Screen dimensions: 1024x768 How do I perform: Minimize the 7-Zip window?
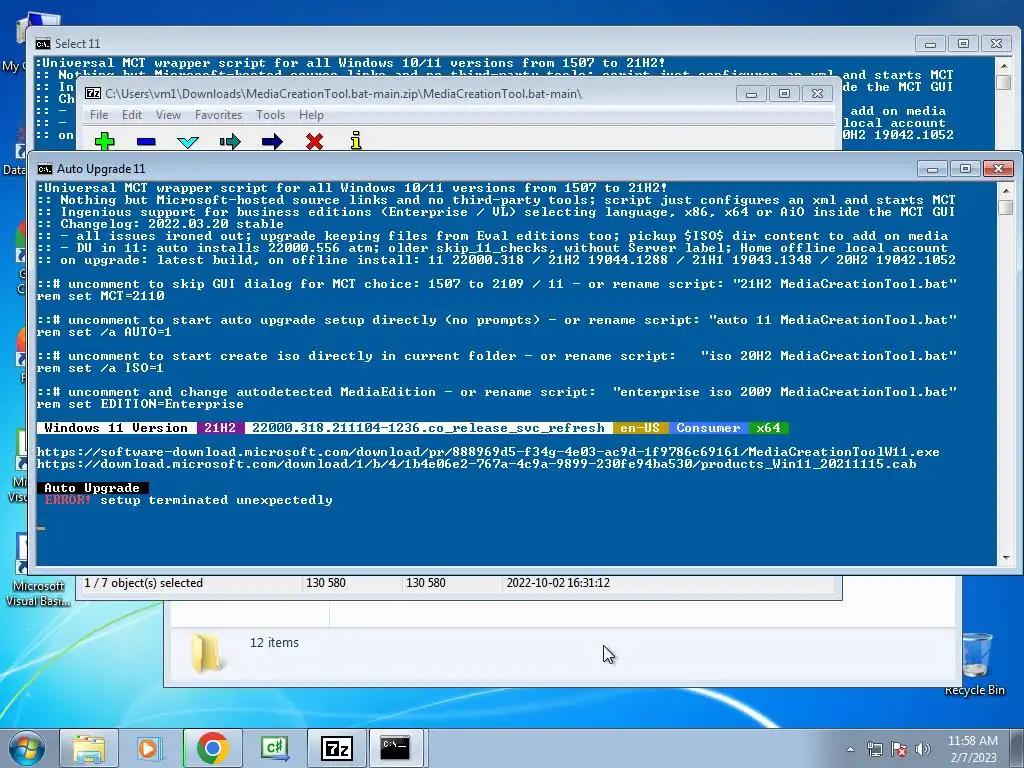tap(751, 94)
